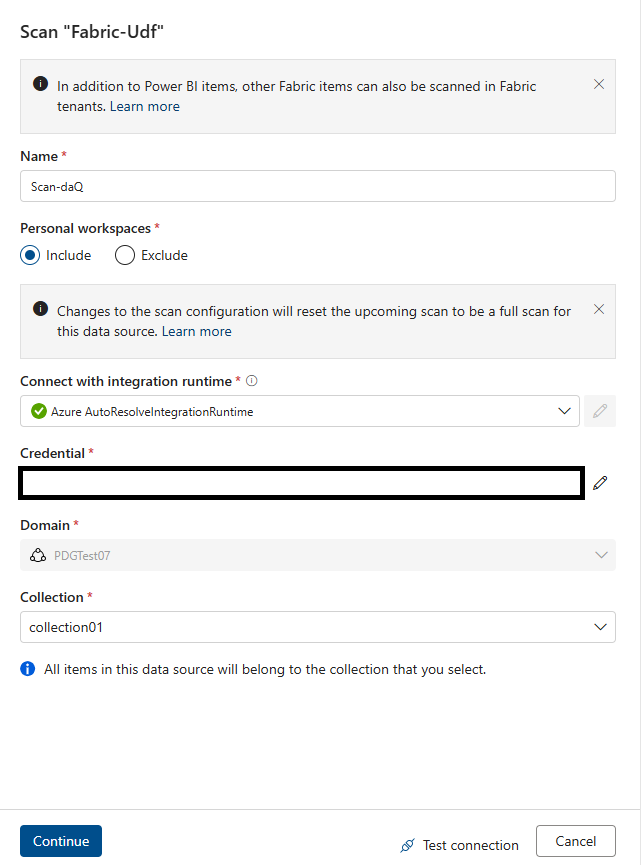Open the Domain dropdown chevron
This screenshot has width=641, height=865.
coord(601,555)
